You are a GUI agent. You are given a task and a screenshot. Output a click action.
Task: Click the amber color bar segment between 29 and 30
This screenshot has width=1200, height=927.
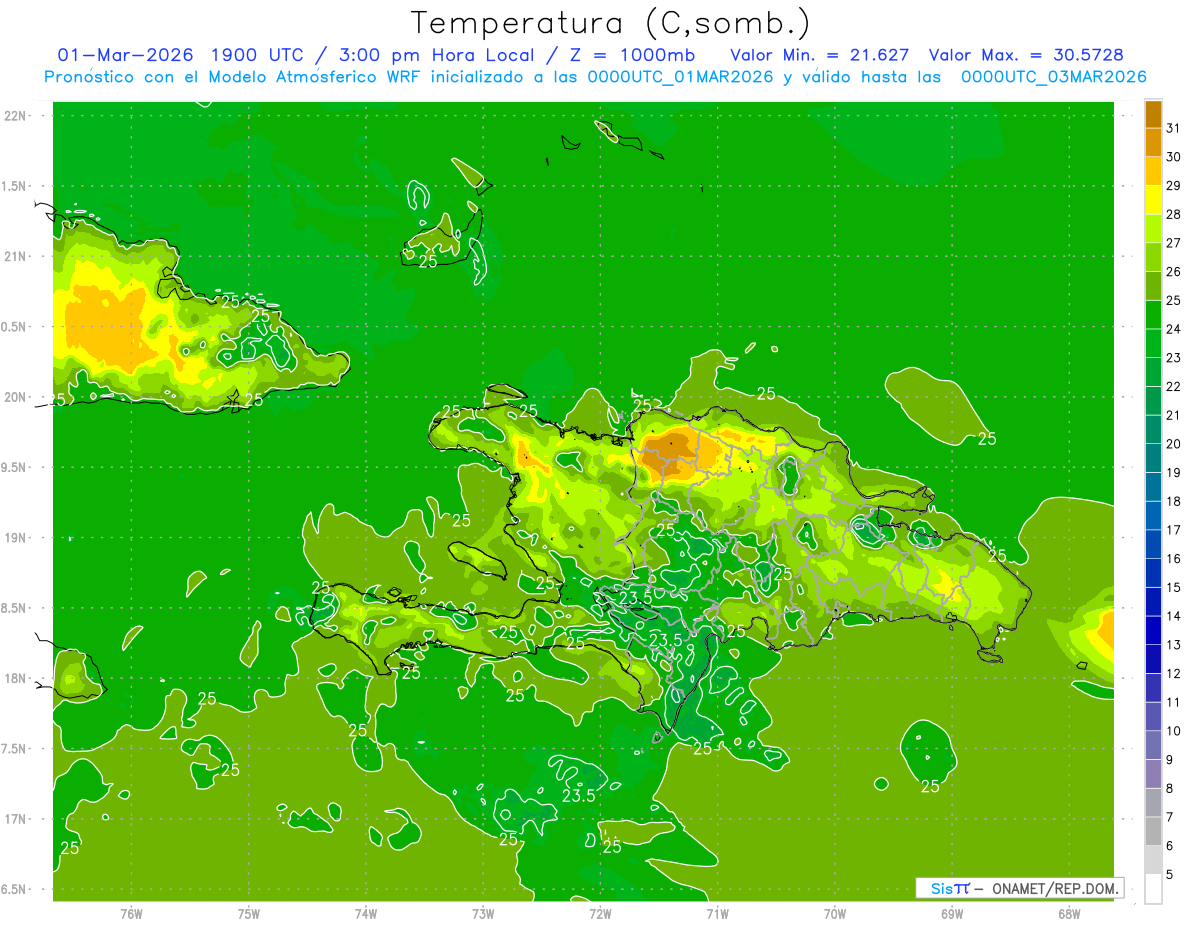[1153, 172]
